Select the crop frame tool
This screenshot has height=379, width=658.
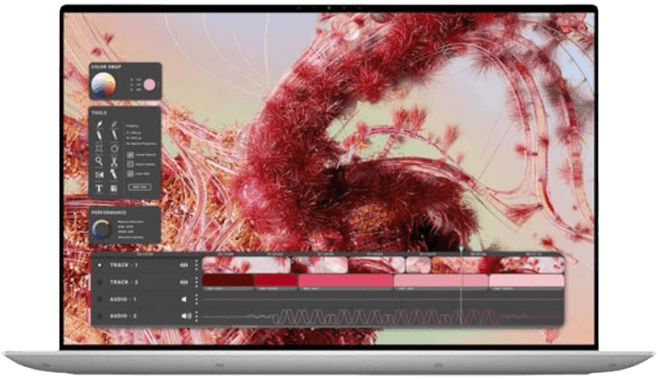(x=99, y=148)
